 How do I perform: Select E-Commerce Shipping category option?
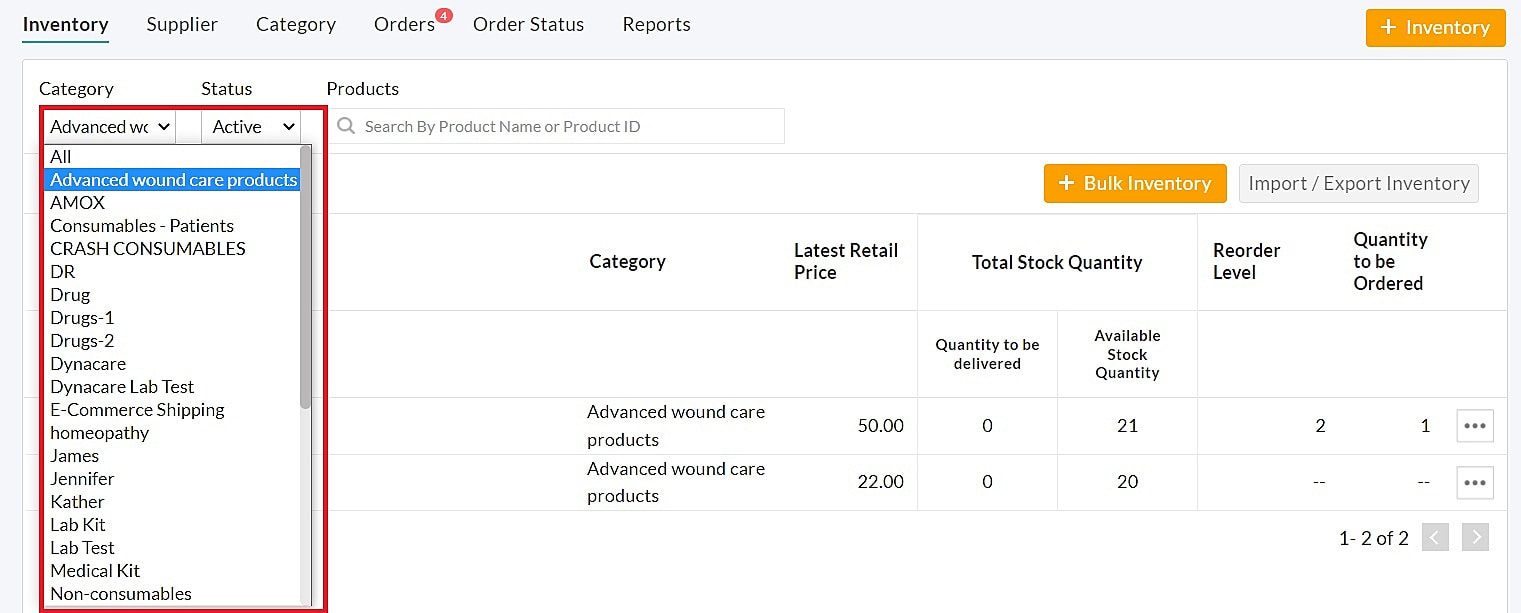tap(137, 410)
